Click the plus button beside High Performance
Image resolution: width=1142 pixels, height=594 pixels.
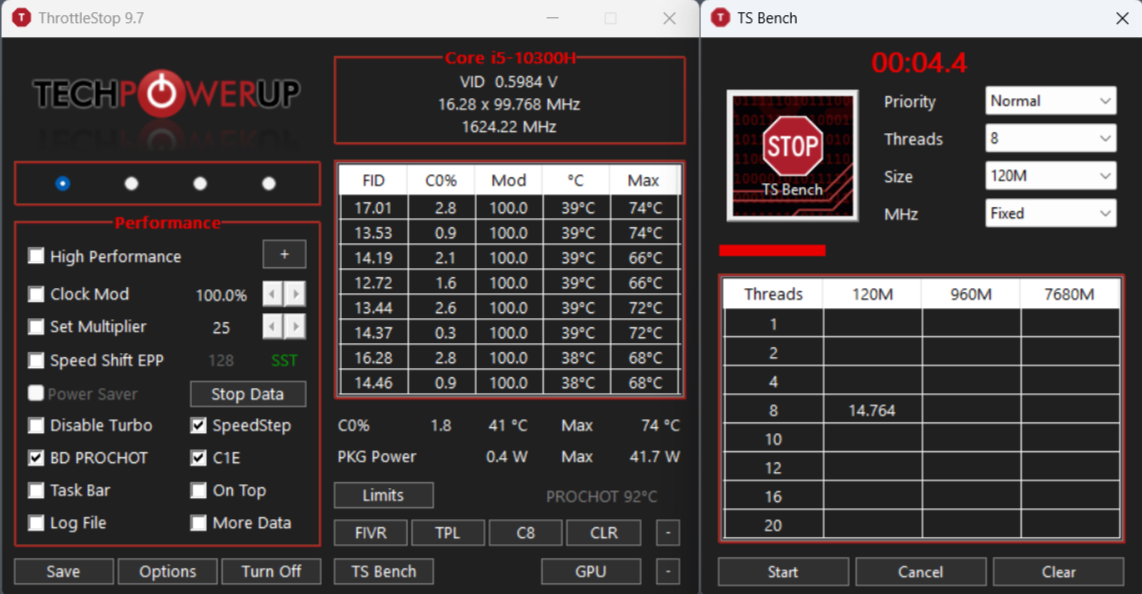pos(284,254)
